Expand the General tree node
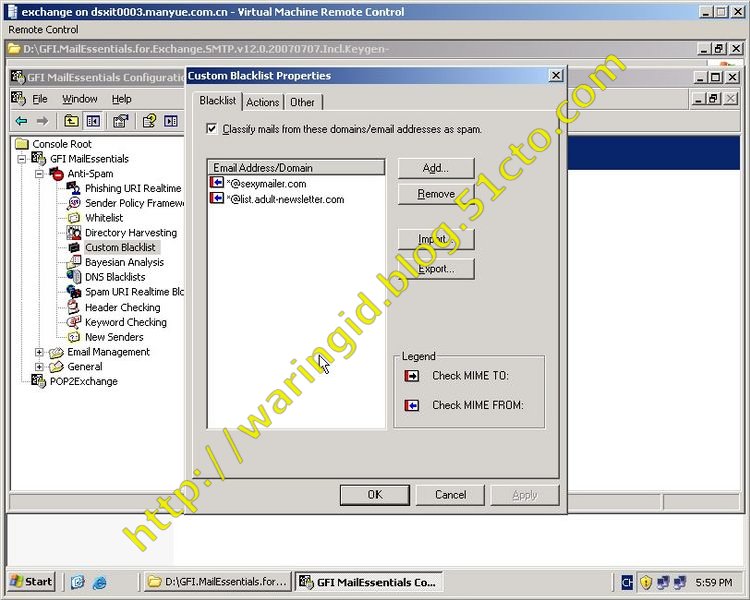This screenshot has width=750, height=600. click(x=40, y=367)
